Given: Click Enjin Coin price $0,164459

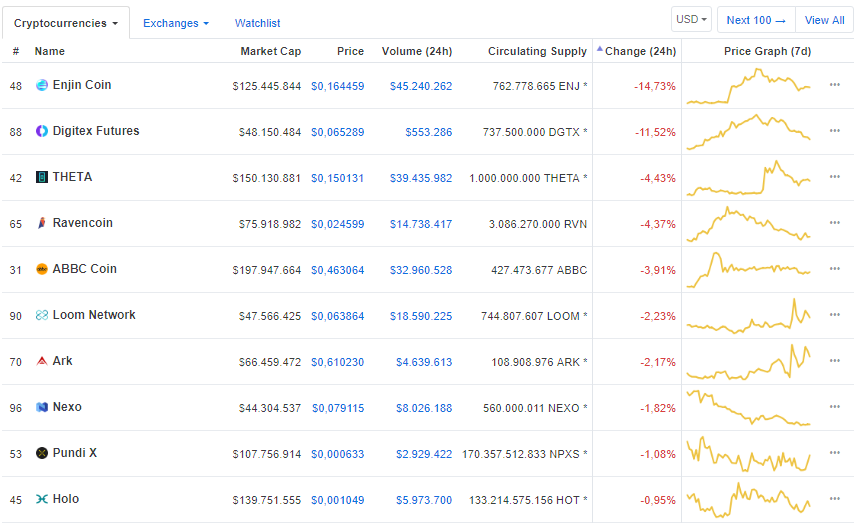Looking at the screenshot, I should [x=337, y=86].
